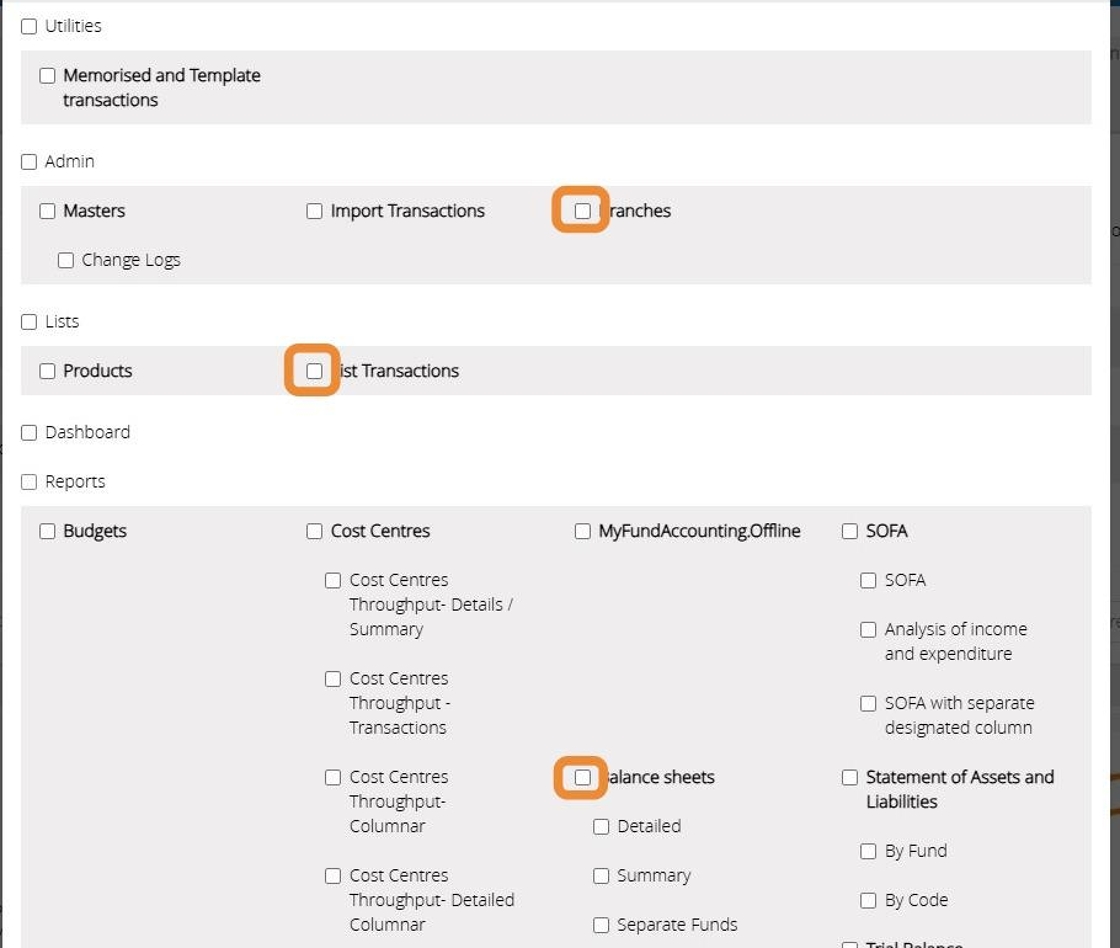This screenshot has height=948, width=1120.
Task: Toggle the Lists group checkbox
Action: click(x=29, y=322)
